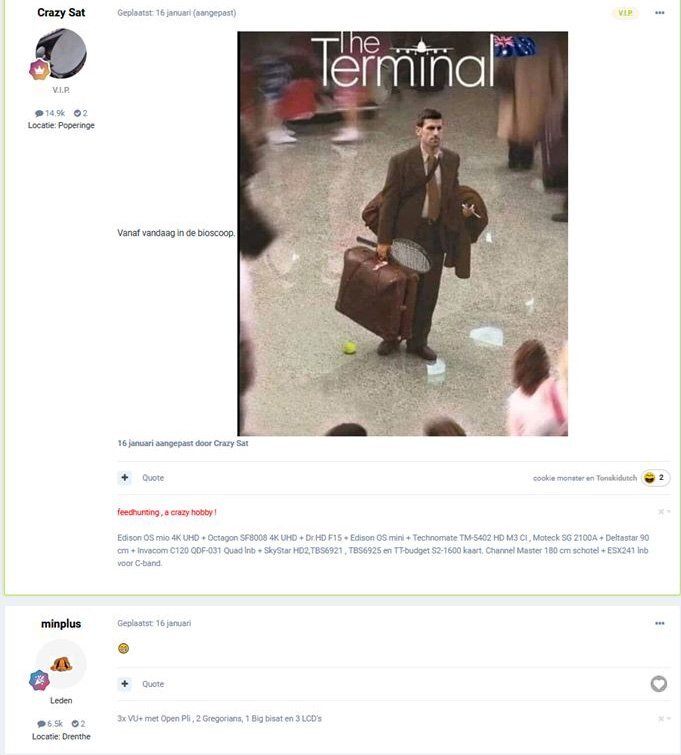
Task: Click minplus's avatar image
Action: (61, 664)
